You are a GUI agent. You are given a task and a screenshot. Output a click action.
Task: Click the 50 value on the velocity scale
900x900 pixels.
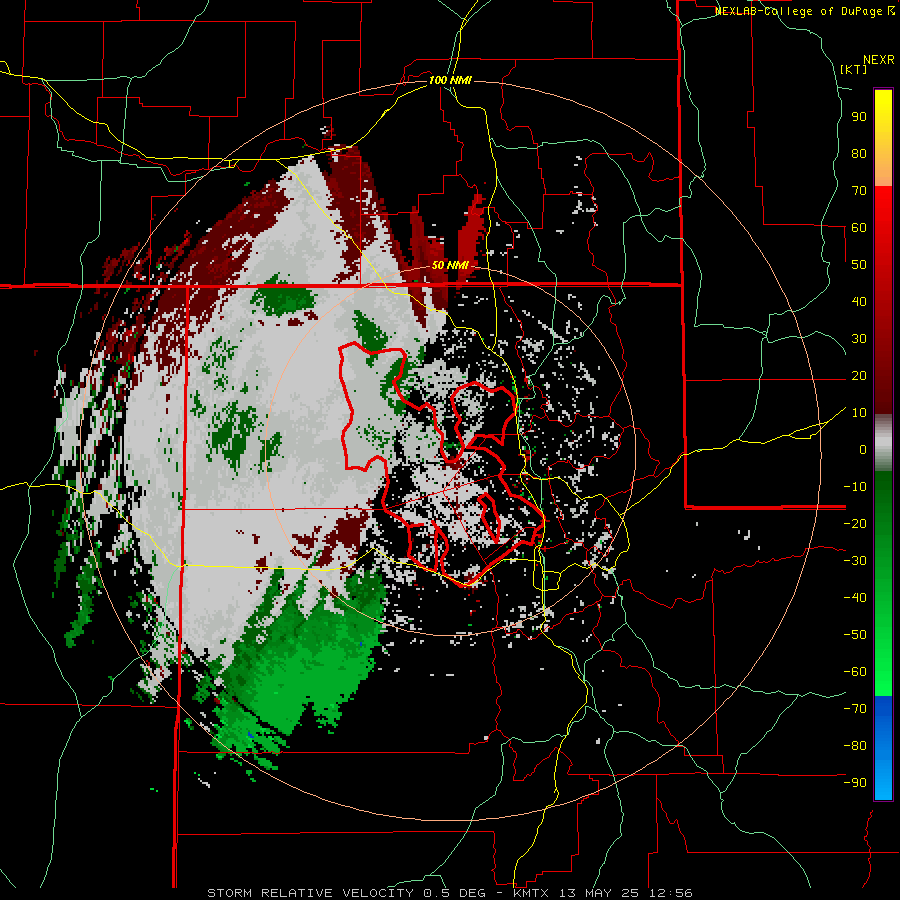click(859, 265)
